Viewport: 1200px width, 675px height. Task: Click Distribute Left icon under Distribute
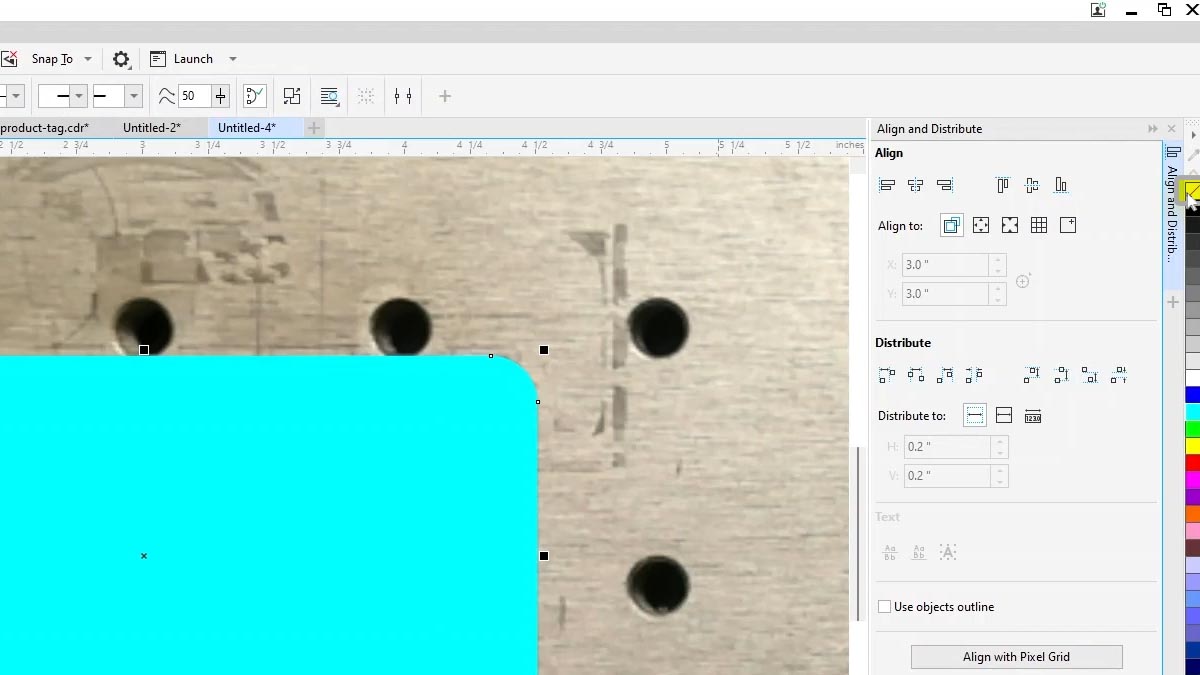pyautogui.click(x=886, y=374)
